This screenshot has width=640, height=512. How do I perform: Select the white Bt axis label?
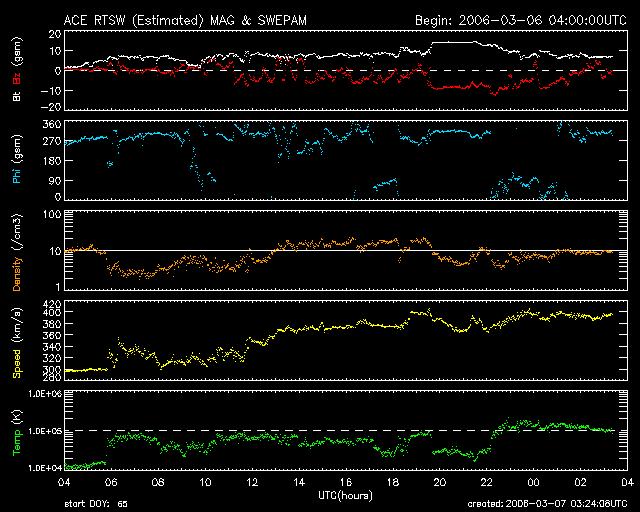coord(17,96)
